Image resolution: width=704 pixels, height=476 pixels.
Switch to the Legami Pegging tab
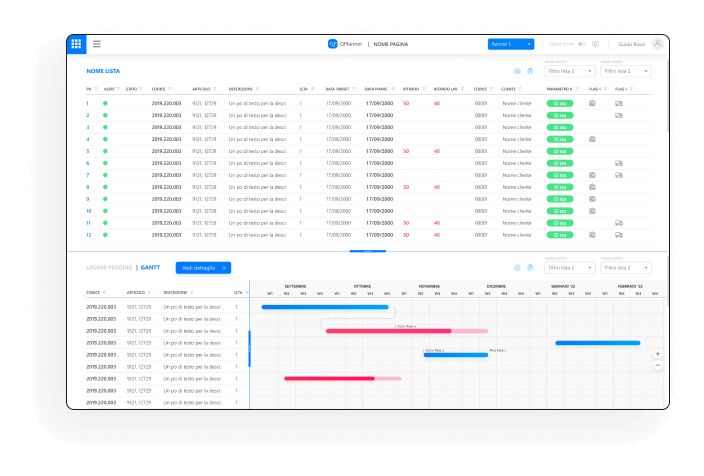[108, 268]
